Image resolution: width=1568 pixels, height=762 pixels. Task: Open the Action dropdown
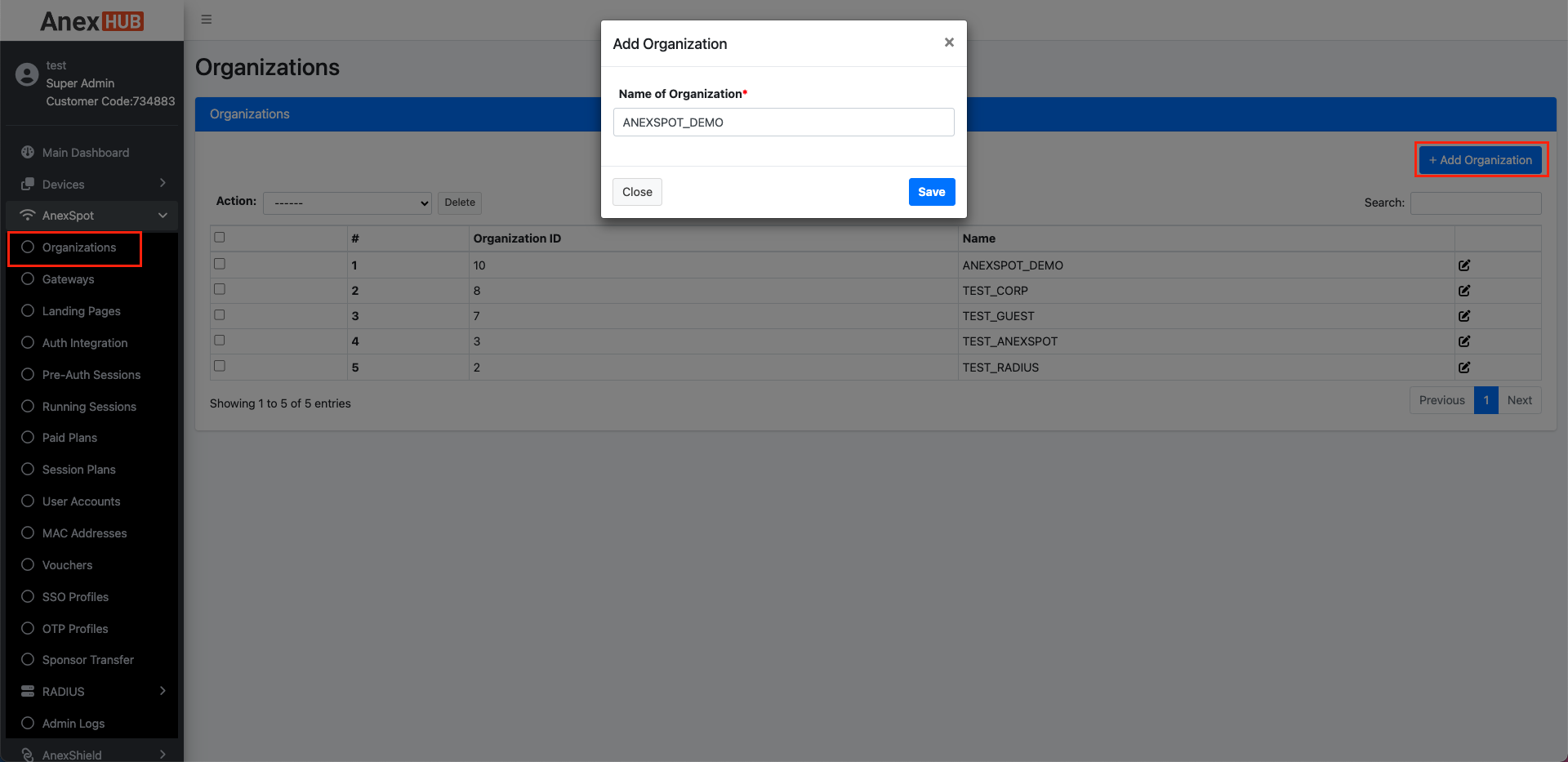pyautogui.click(x=346, y=203)
